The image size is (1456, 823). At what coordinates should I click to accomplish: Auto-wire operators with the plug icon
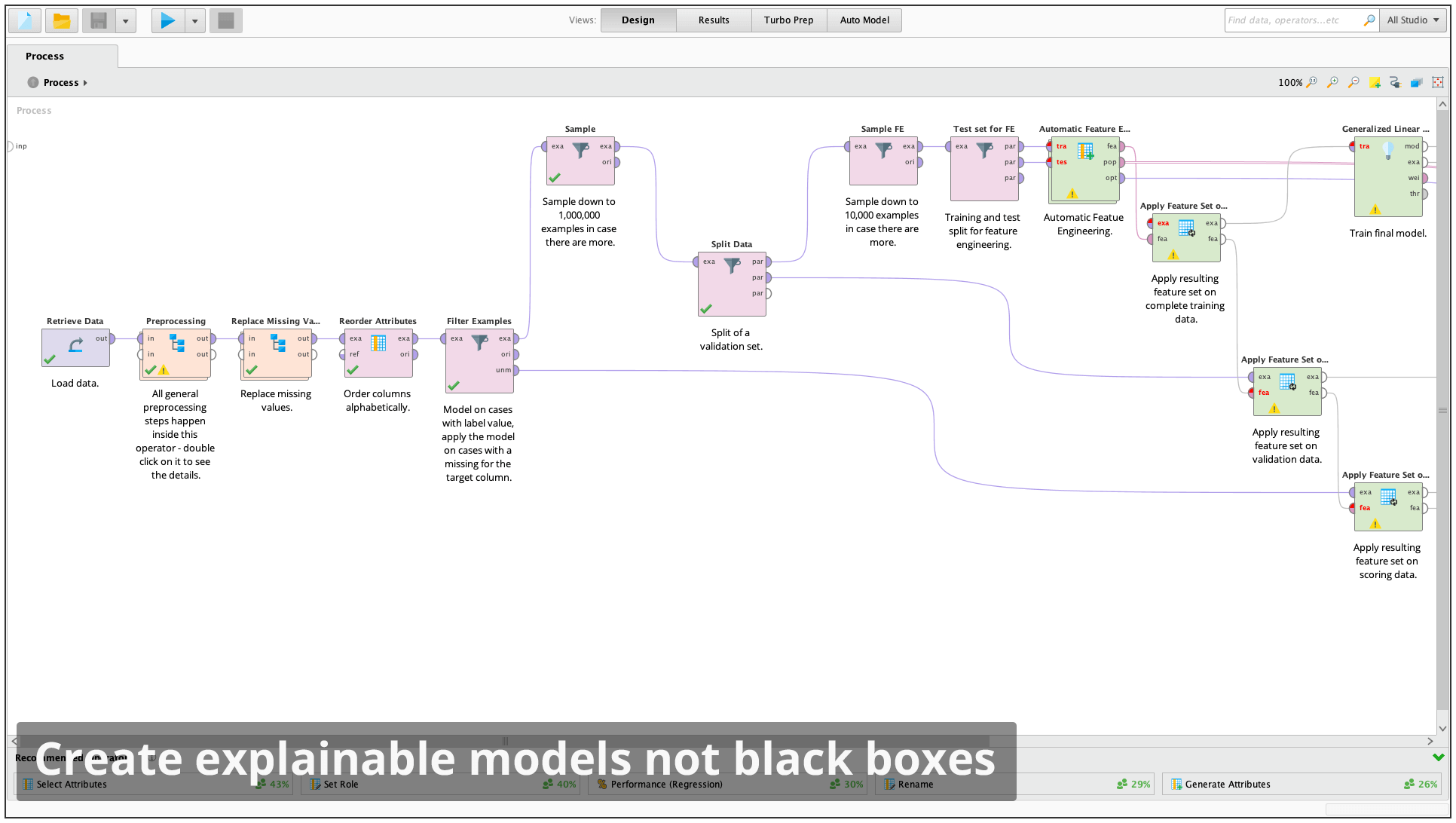coord(1394,82)
